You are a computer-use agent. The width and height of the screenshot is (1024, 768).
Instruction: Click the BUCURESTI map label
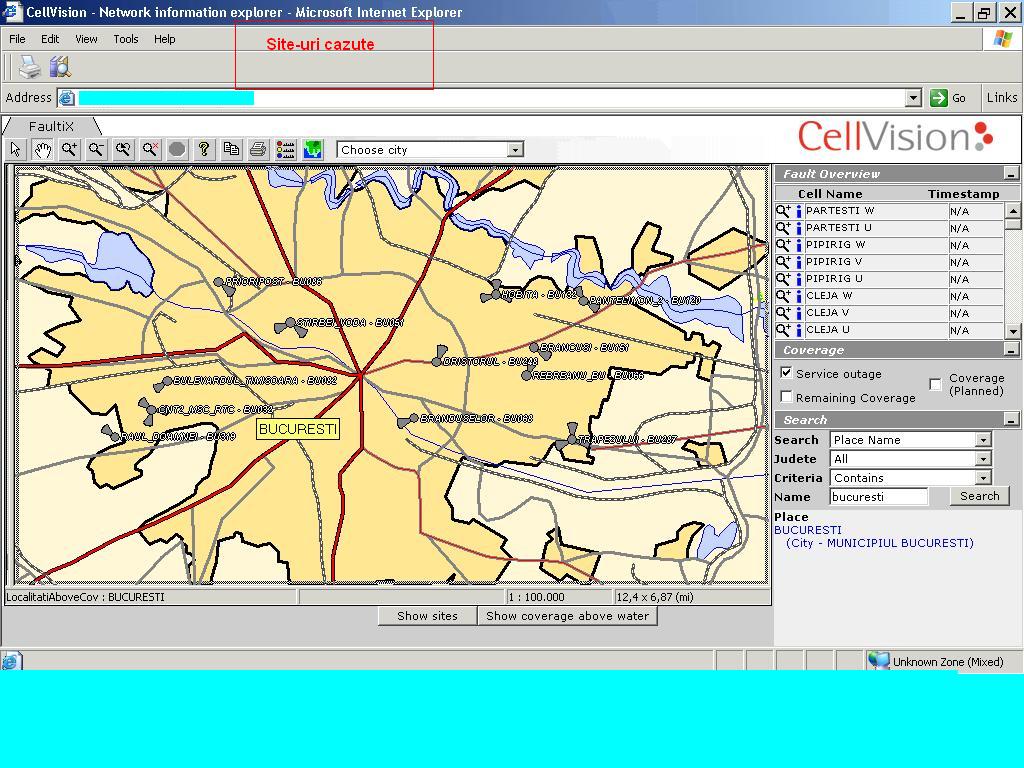tap(298, 429)
